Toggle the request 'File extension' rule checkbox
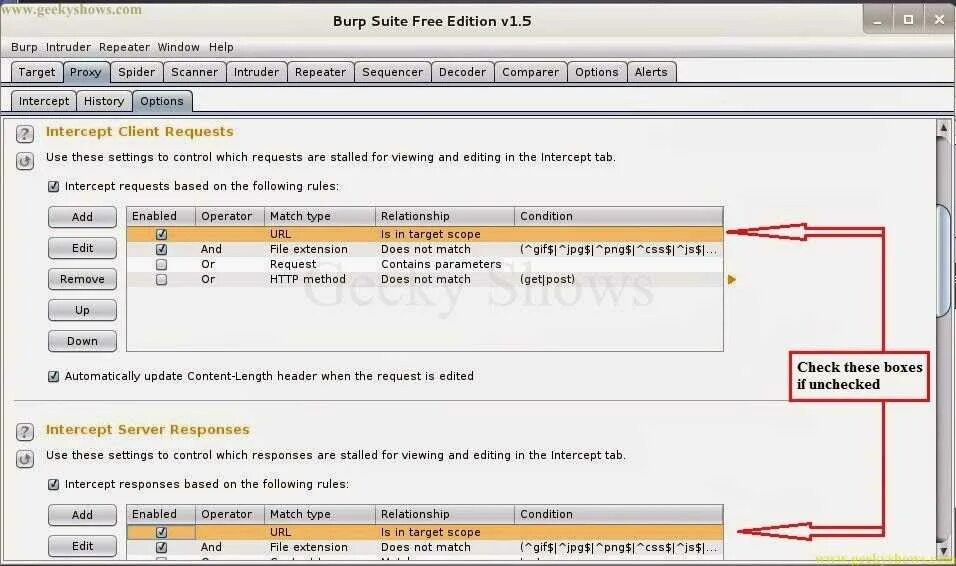 click(x=161, y=249)
